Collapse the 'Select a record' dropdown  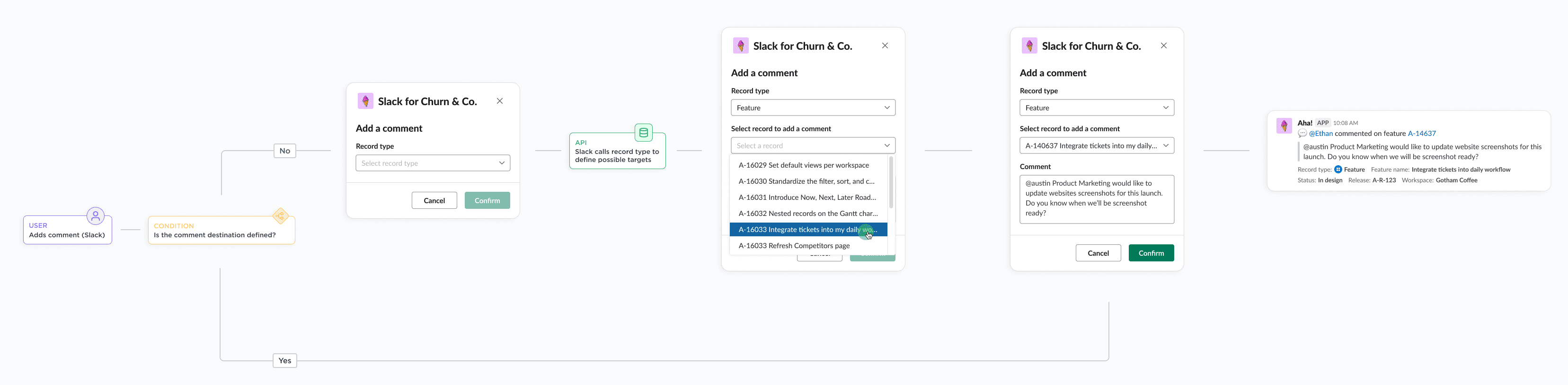click(x=813, y=145)
